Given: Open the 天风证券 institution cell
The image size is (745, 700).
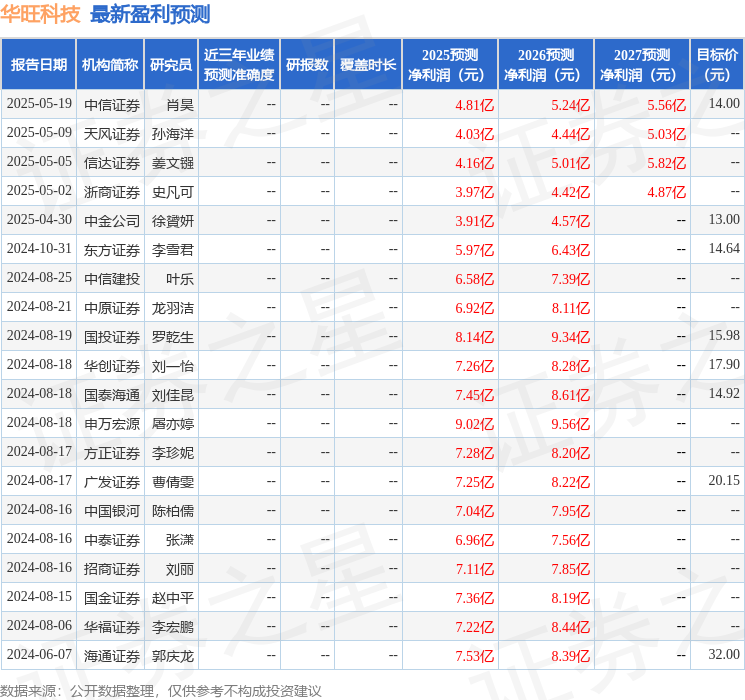Looking at the screenshot, I should pos(112,133).
